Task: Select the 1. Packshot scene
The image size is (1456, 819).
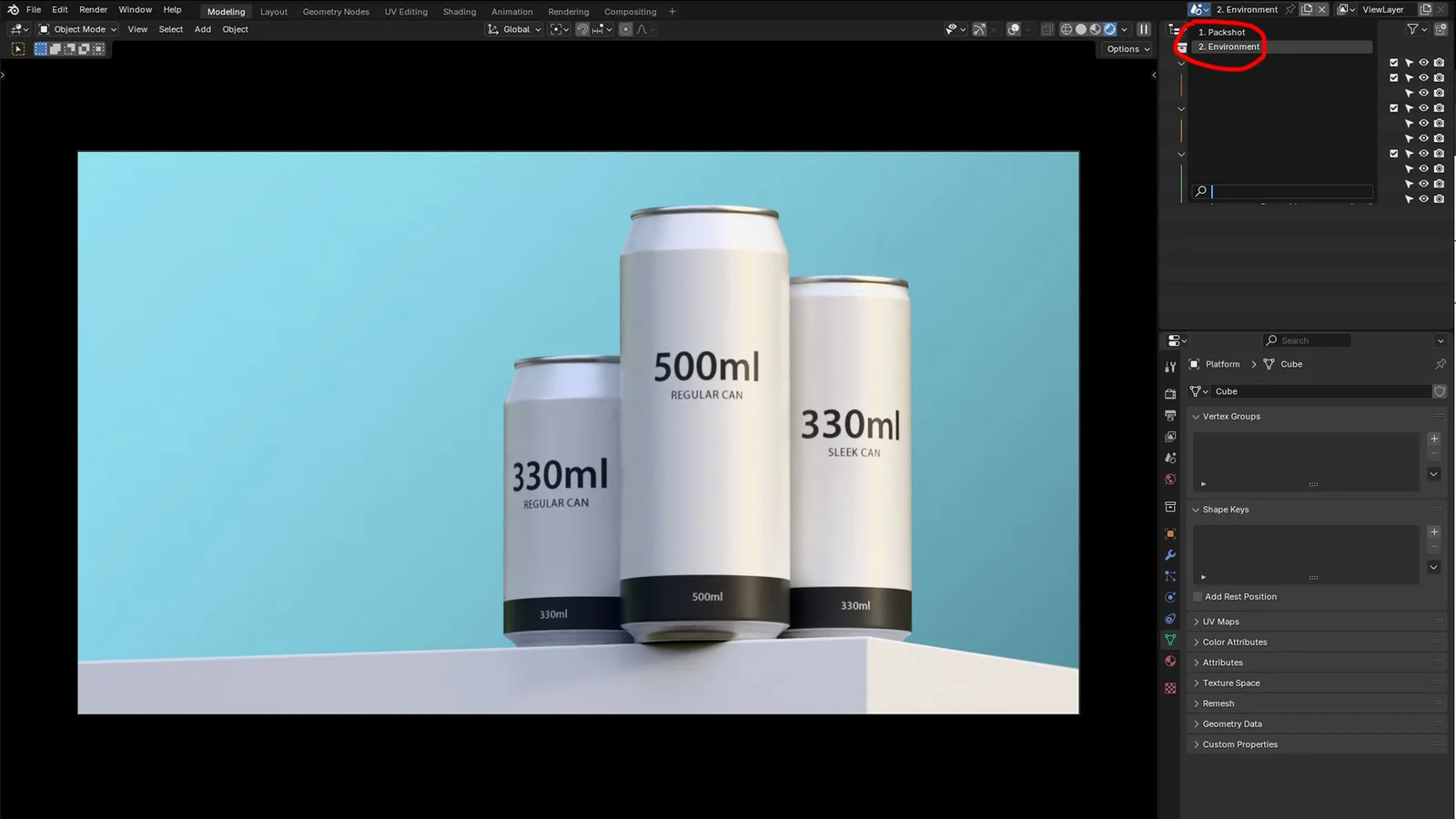Action: tap(1223, 32)
